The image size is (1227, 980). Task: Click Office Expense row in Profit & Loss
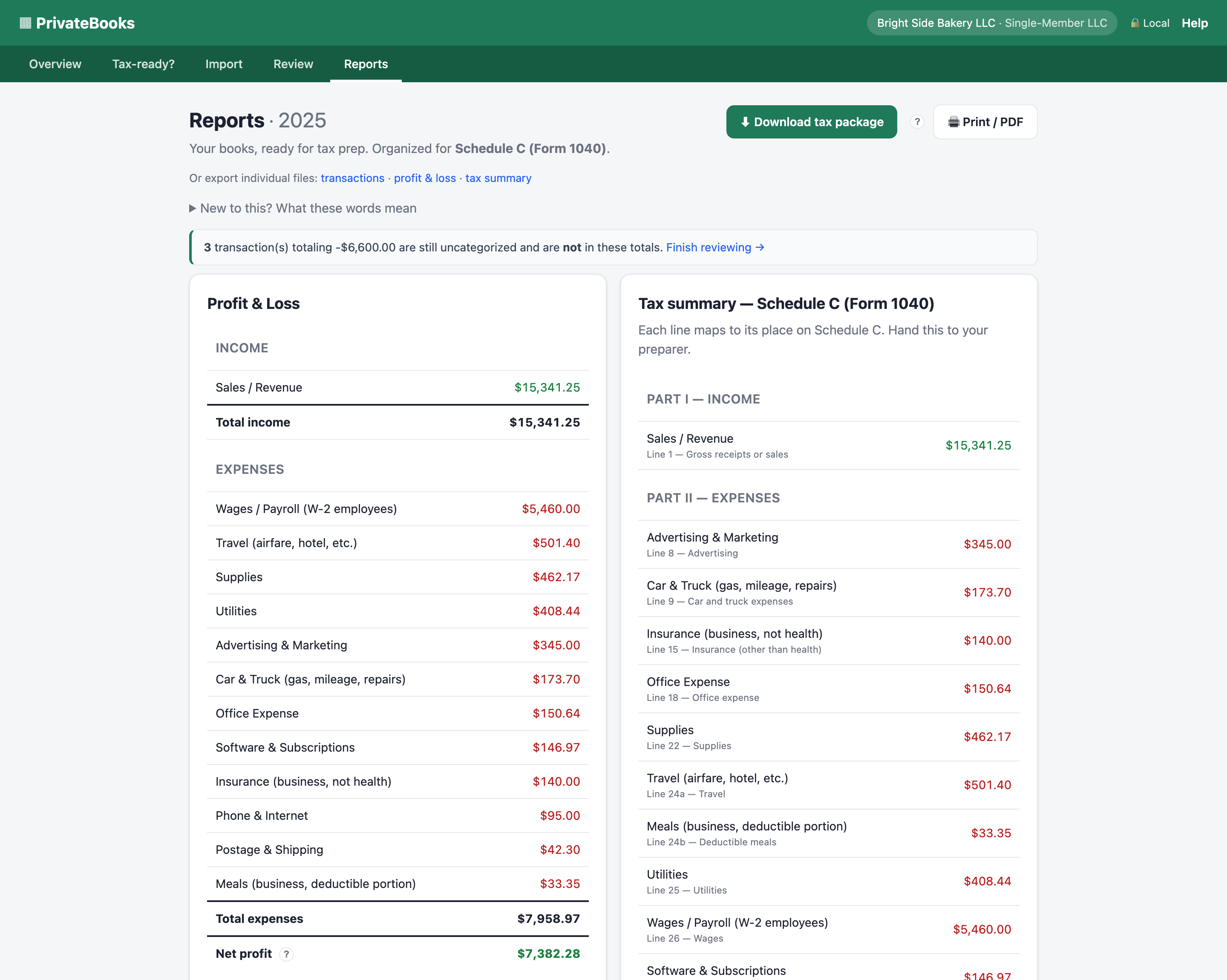point(398,714)
